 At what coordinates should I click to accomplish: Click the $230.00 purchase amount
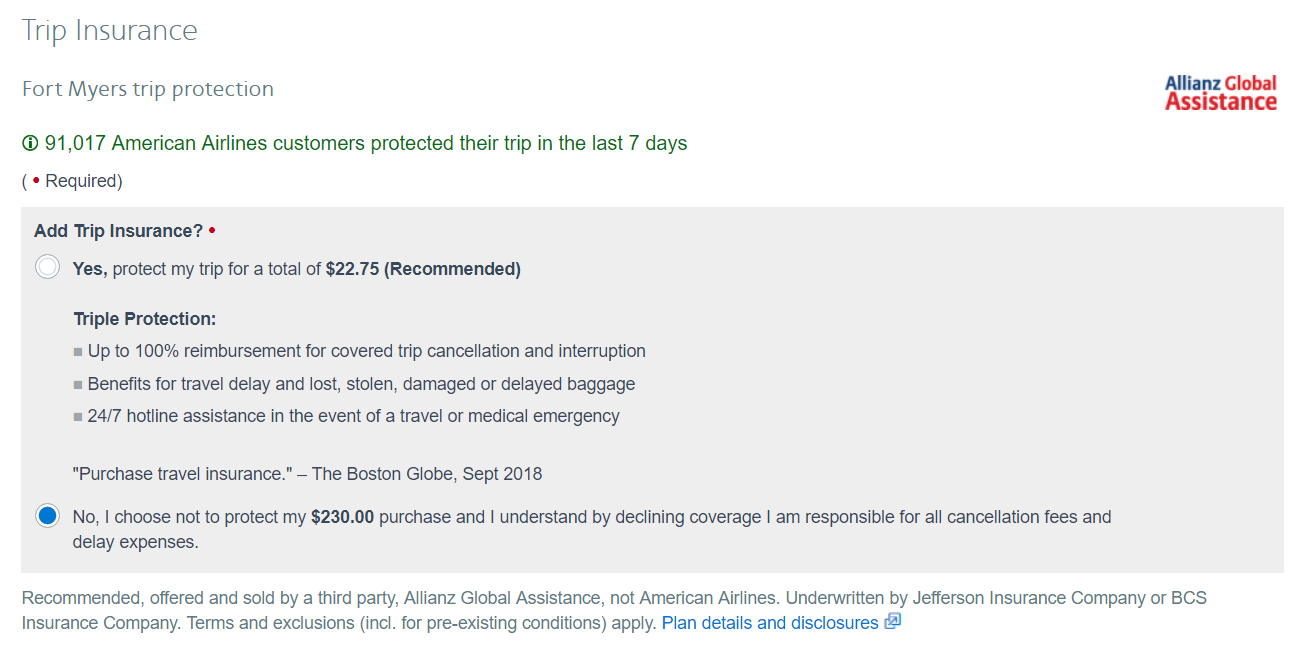pos(342,517)
